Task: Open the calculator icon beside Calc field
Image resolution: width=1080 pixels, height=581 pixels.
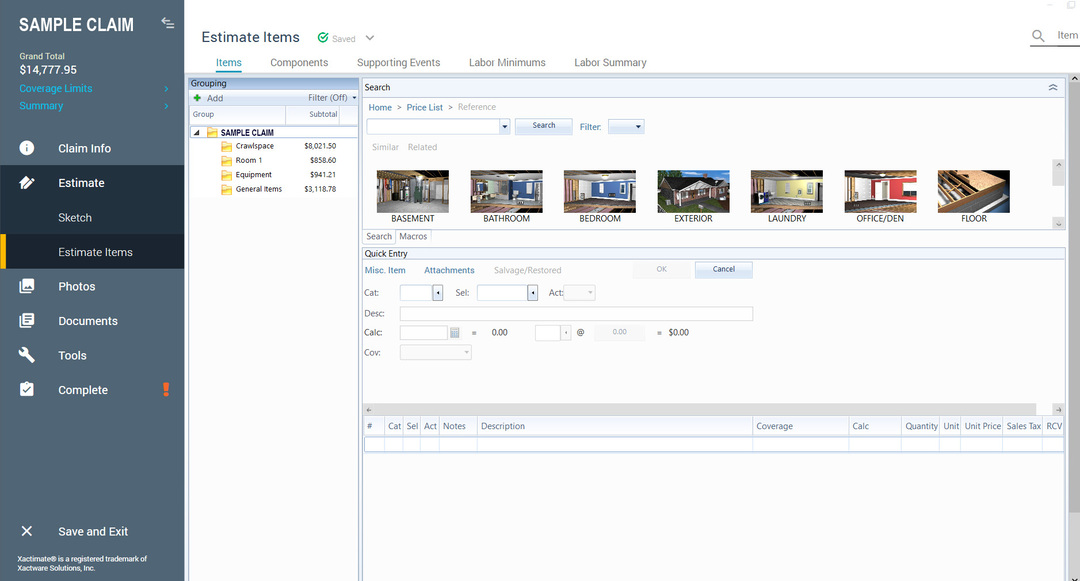Action: 454,332
